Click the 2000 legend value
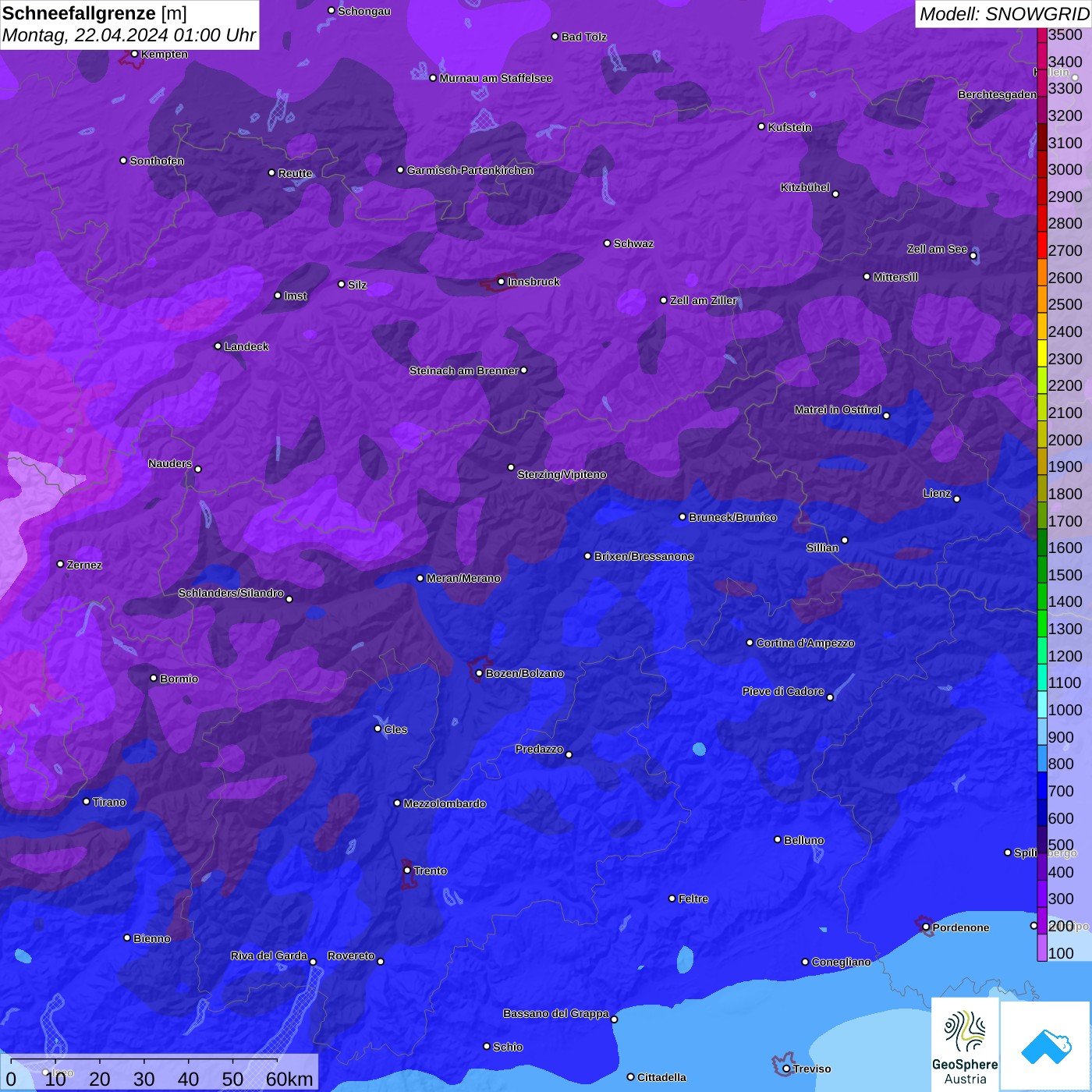The image size is (1092, 1092). coord(1065,440)
